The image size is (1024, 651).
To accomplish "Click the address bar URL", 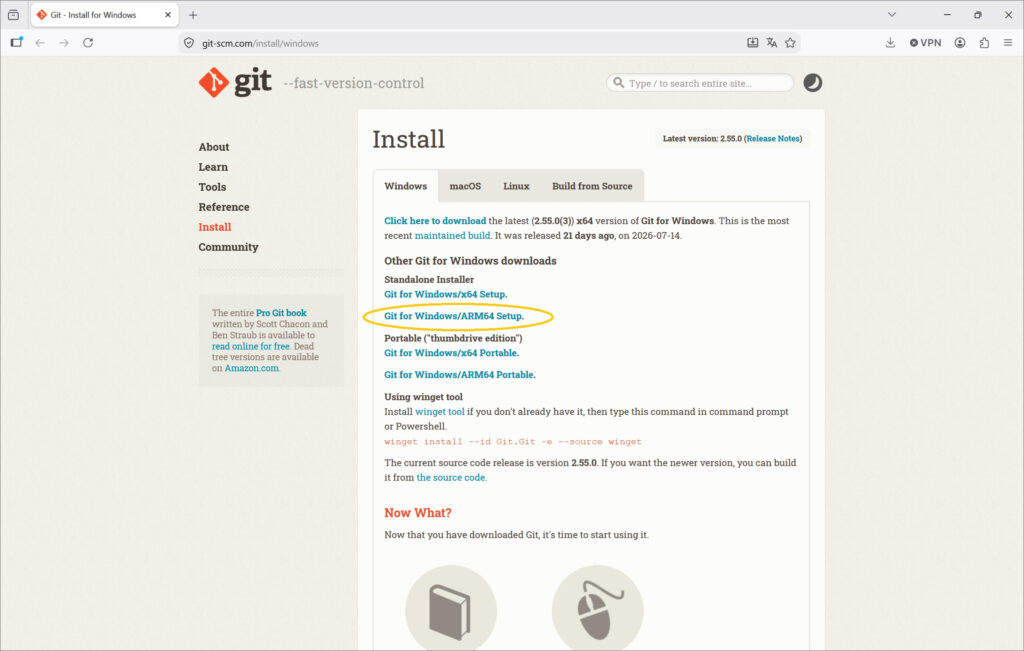I will click(260, 44).
